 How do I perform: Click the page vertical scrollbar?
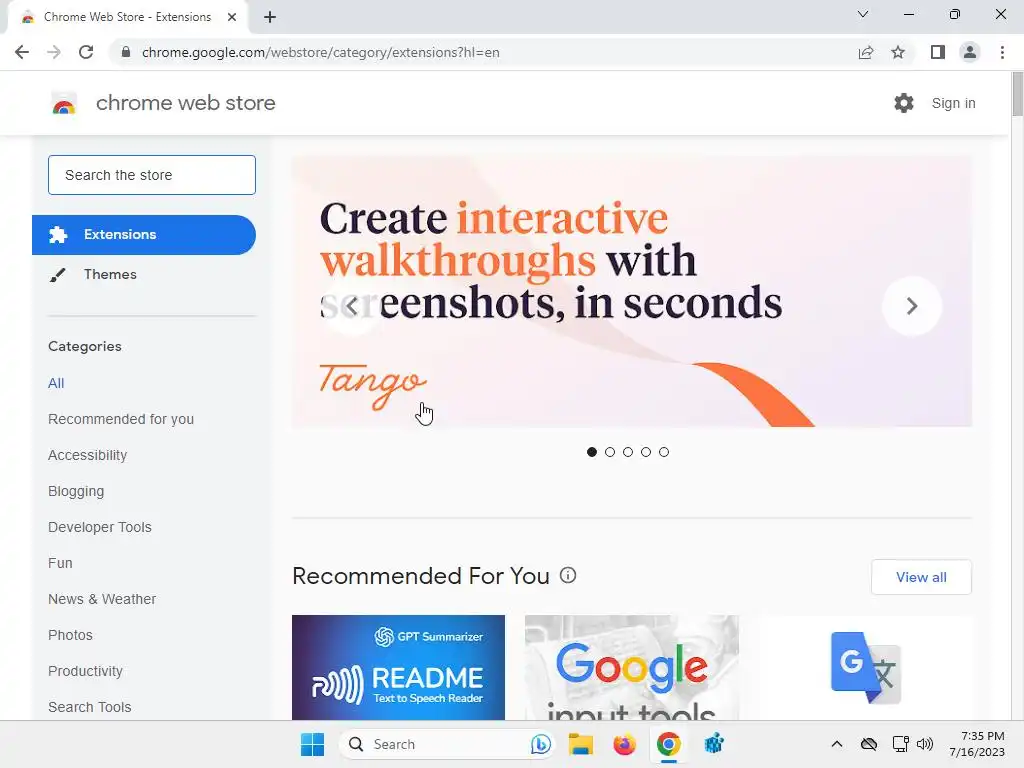tap(1017, 95)
